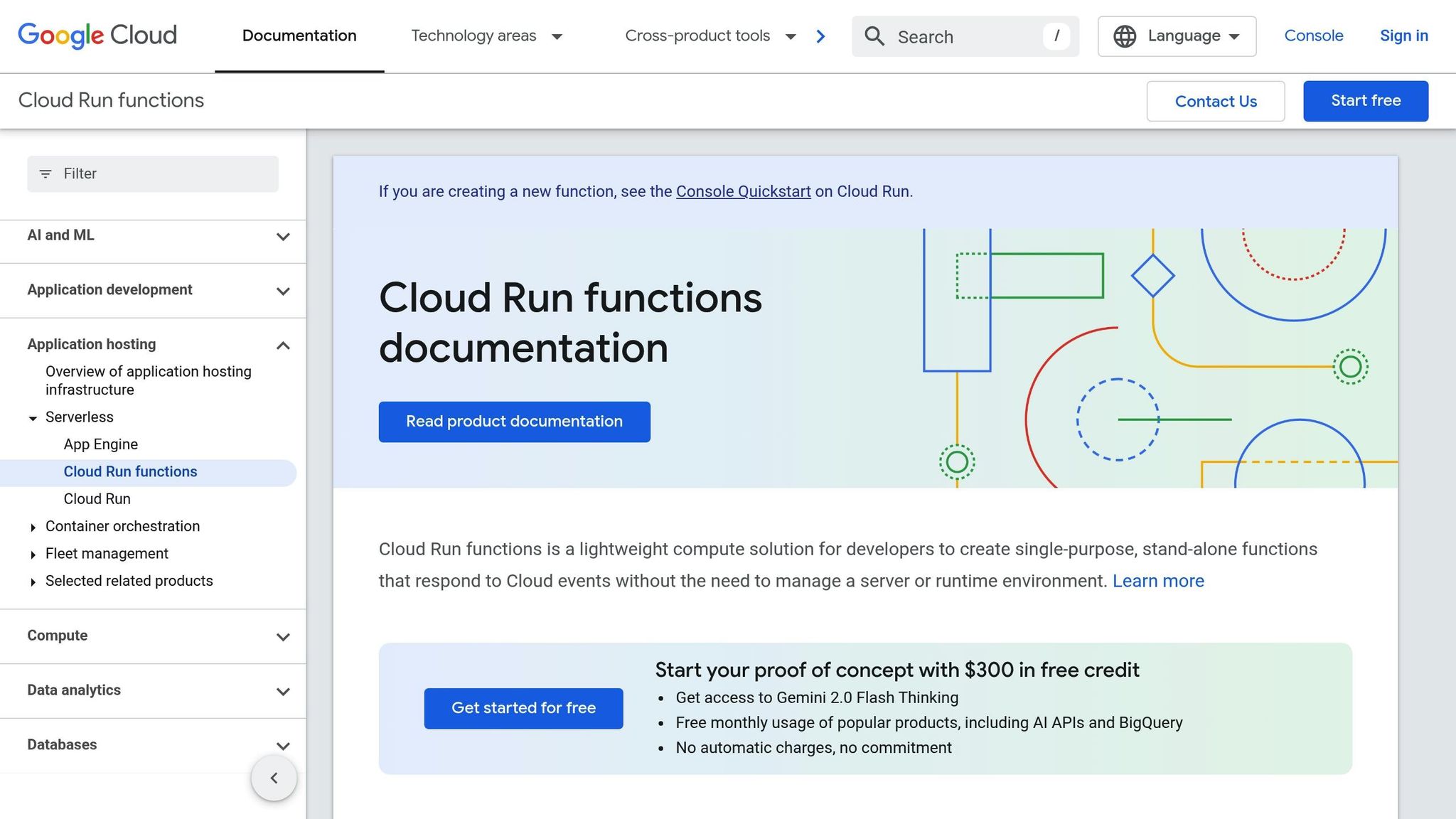This screenshot has height=819, width=1456.
Task: Open App Engine in sidebar
Action: point(101,444)
